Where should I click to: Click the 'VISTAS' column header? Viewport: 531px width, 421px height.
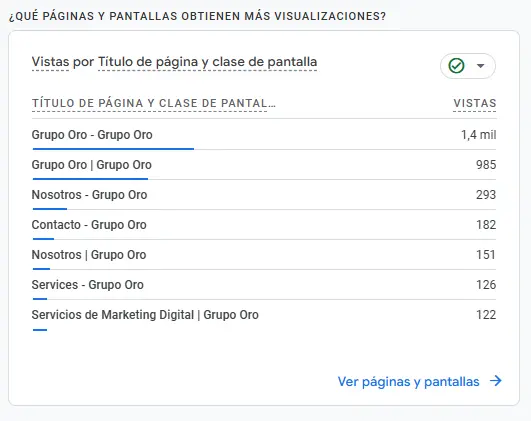point(475,103)
